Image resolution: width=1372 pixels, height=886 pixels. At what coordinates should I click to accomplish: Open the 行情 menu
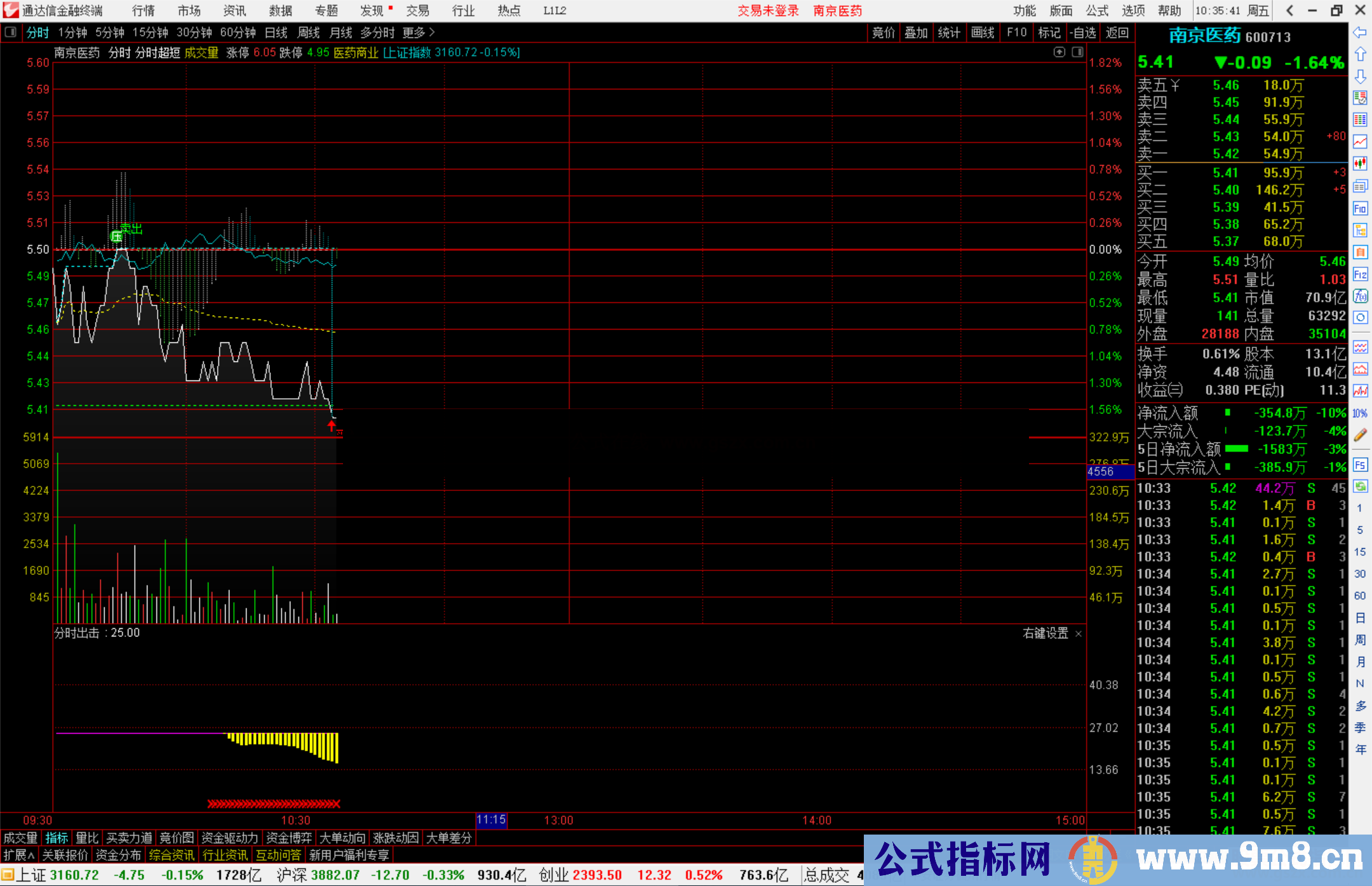click(143, 11)
